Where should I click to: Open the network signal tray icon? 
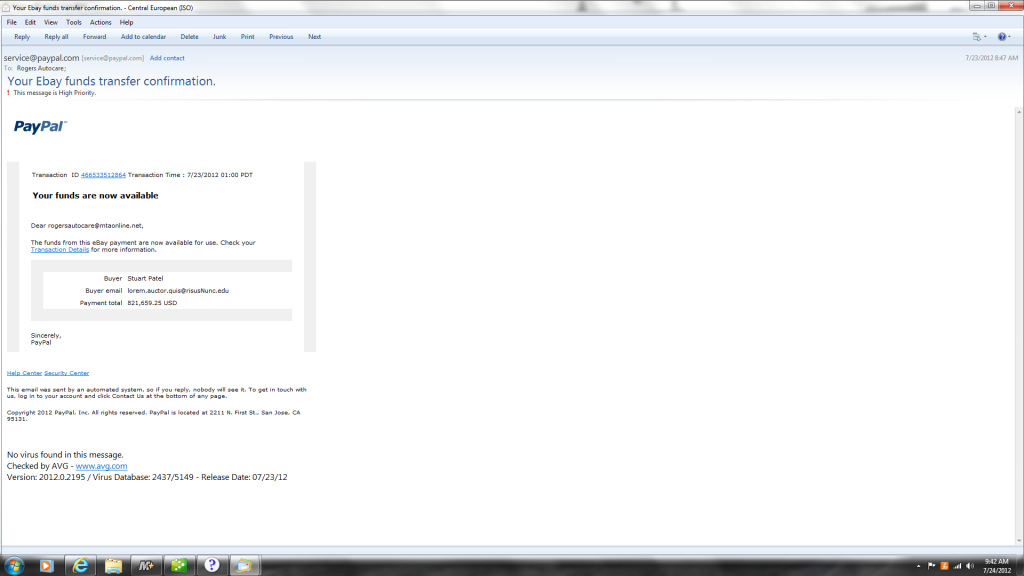coord(957,566)
